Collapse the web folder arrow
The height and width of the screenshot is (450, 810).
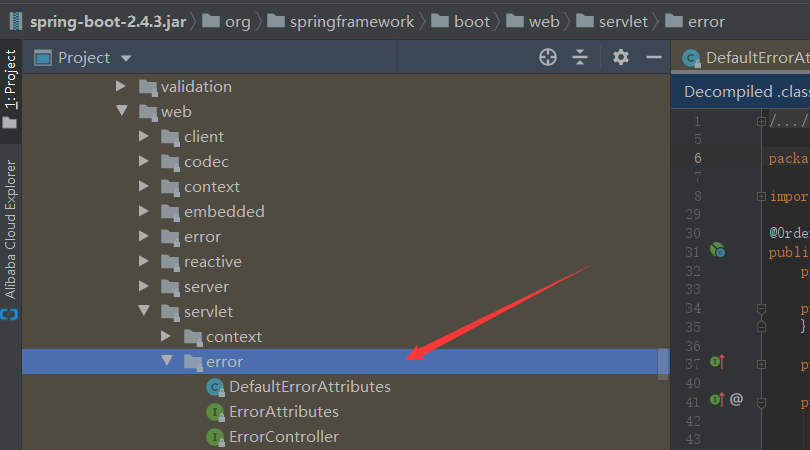pyautogui.click(x=122, y=110)
